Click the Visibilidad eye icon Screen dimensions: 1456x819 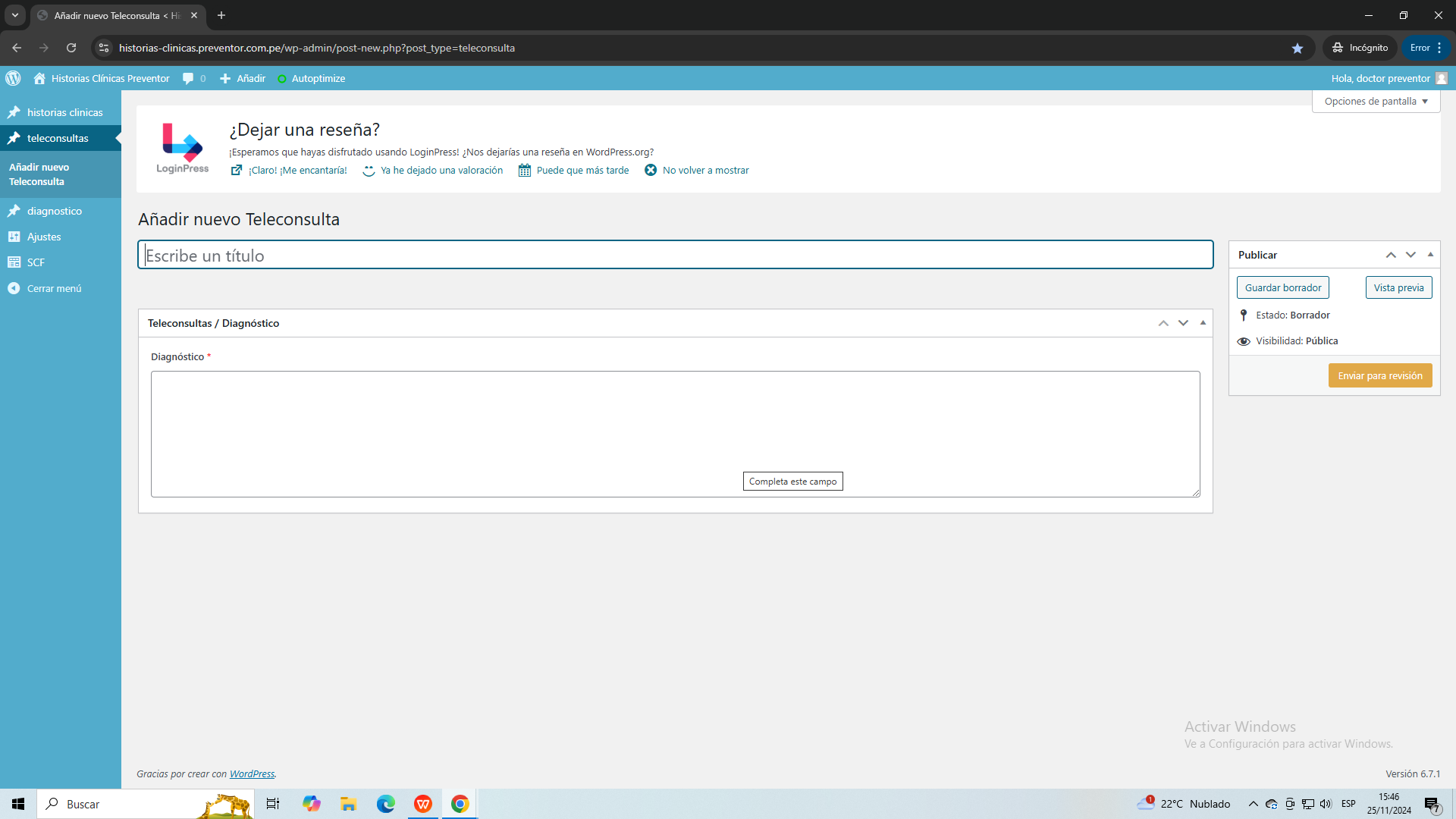tap(1244, 341)
